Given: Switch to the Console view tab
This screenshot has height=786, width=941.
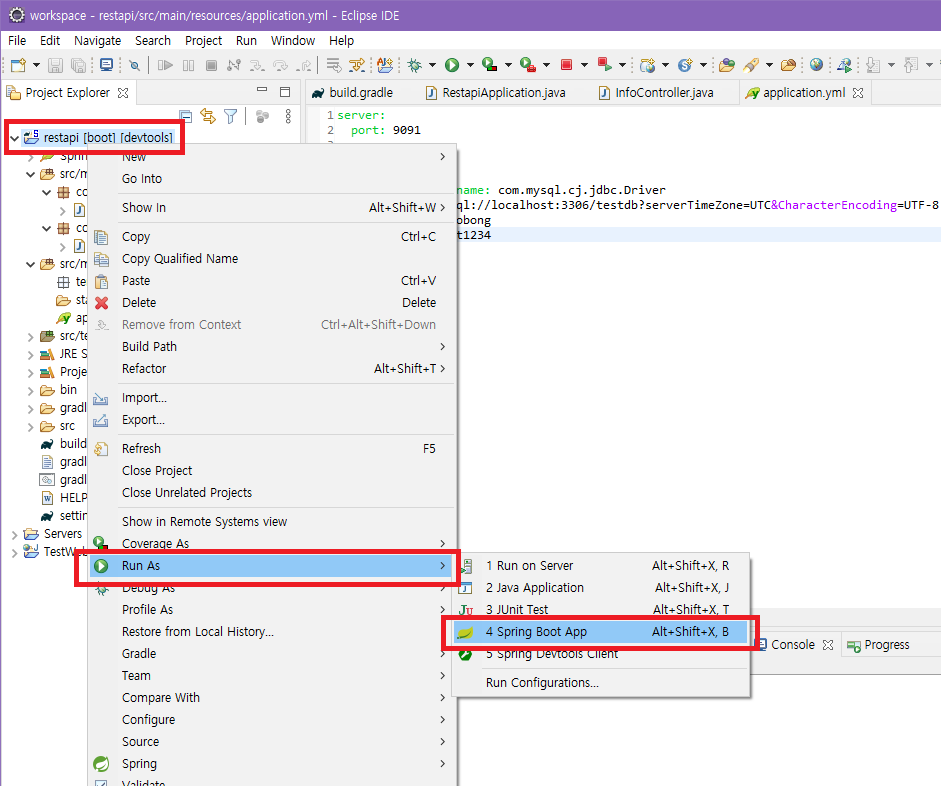Looking at the screenshot, I should pos(795,645).
